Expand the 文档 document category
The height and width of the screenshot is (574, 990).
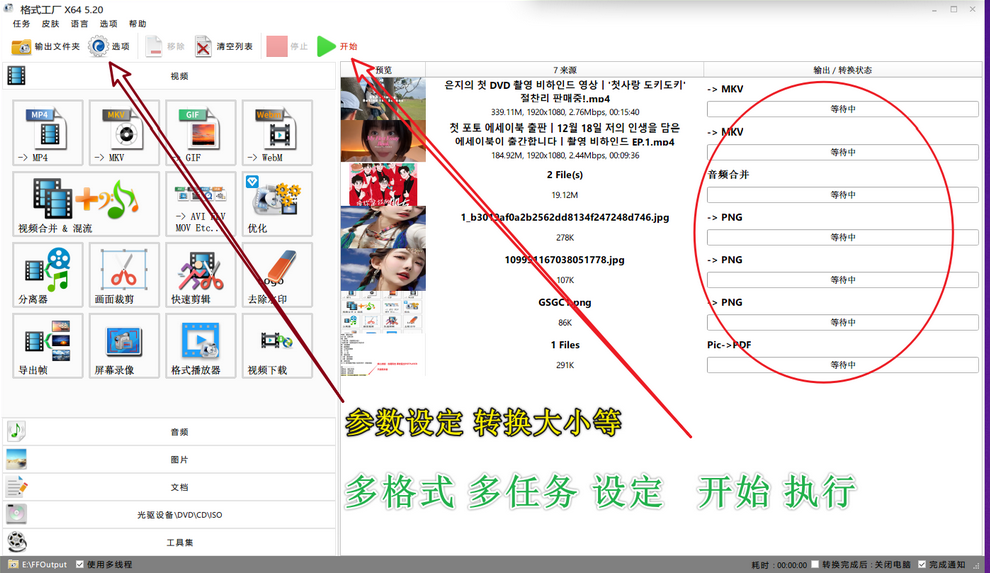point(169,487)
